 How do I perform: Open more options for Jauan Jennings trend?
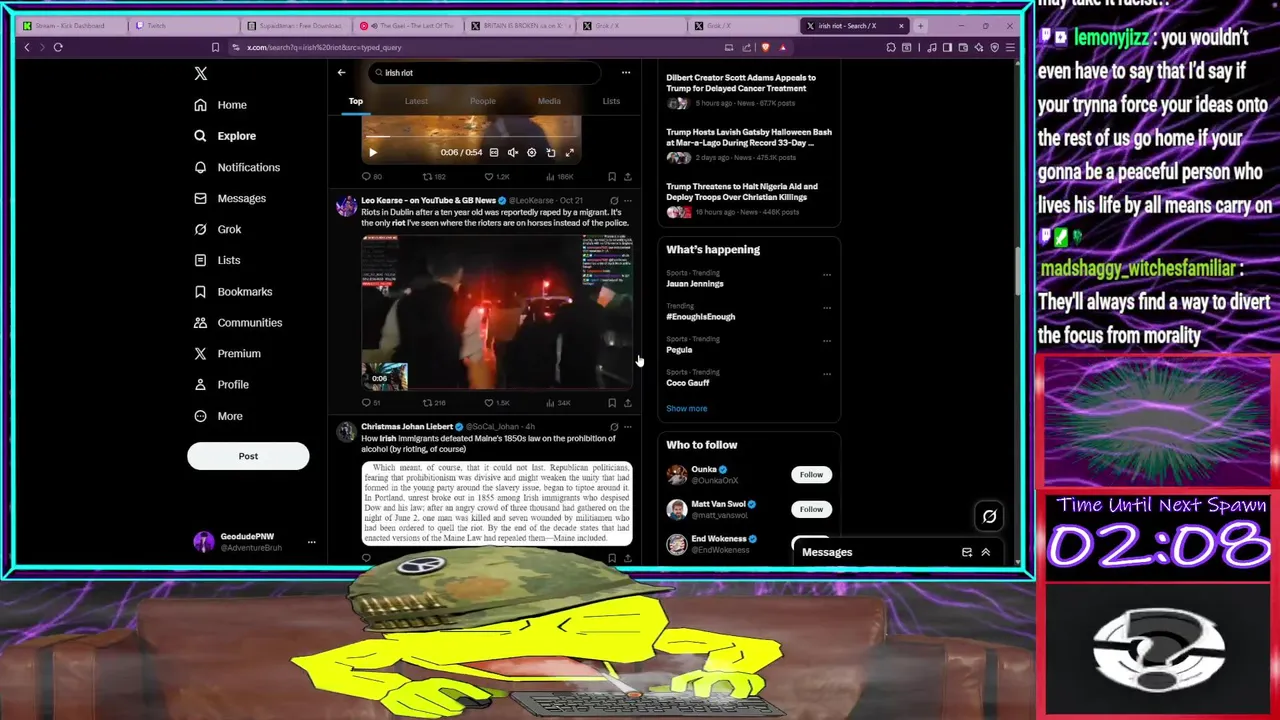[x=827, y=274]
